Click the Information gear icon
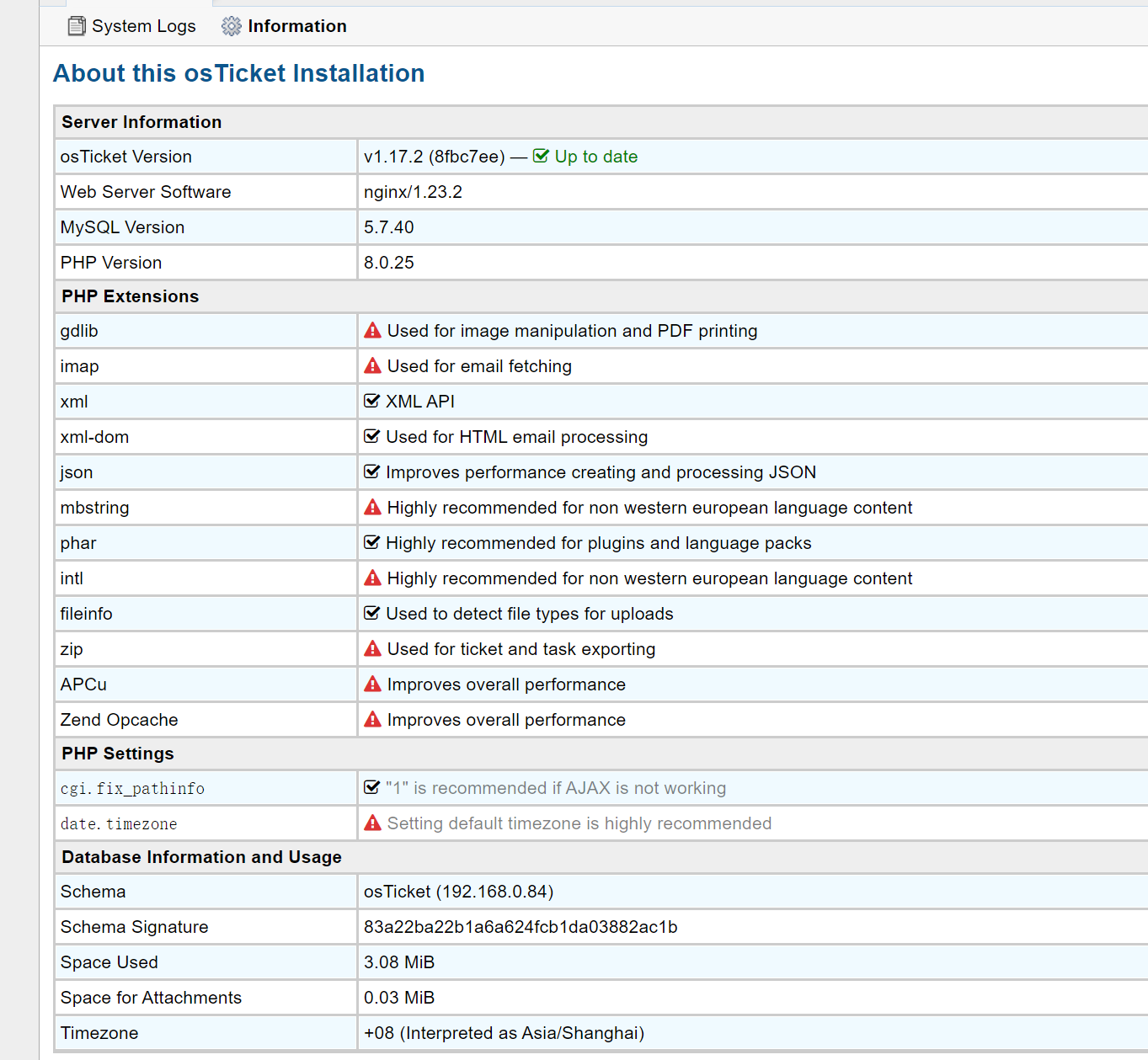1148x1060 pixels. coord(231,26)
